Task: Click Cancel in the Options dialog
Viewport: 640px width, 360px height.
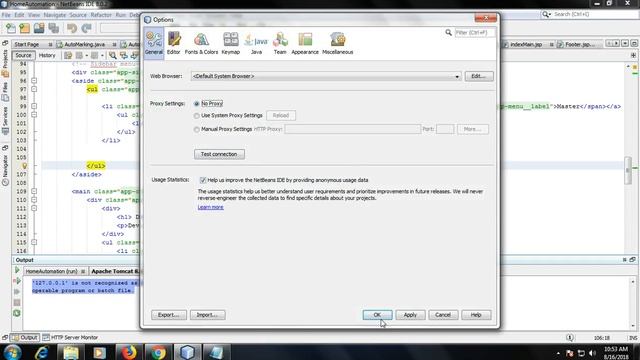Action: pyautogui.click(x=443, y=315)
